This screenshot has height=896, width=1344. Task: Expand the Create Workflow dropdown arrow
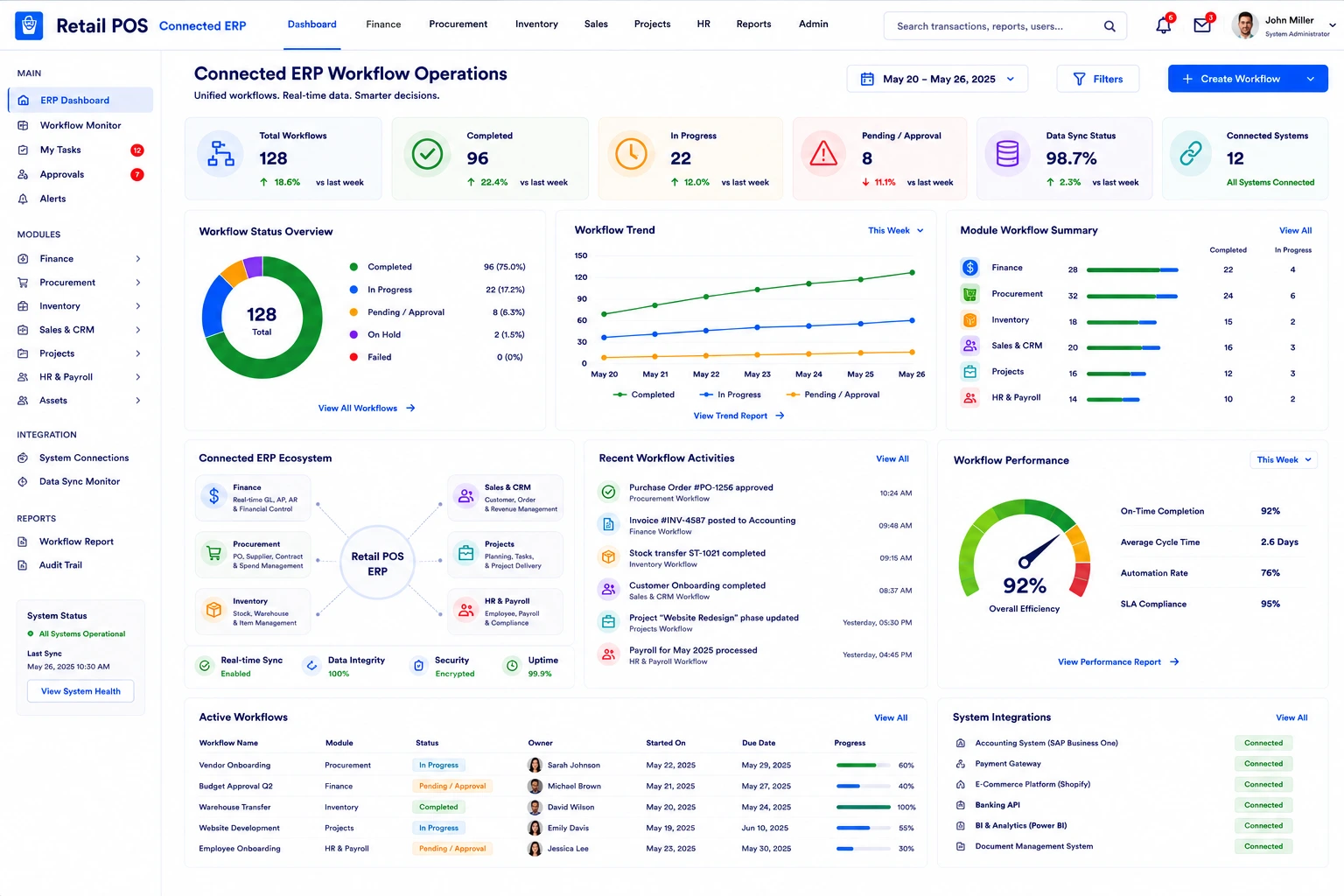(x=1311, y=79)
